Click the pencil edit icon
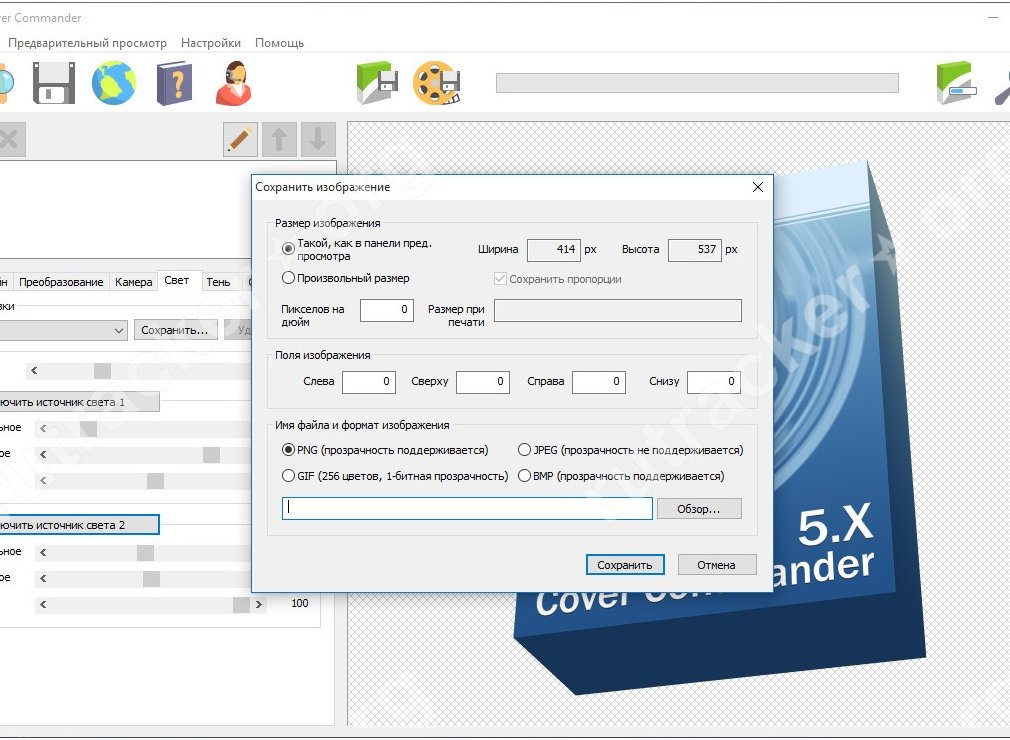This screenshot has height=740, width=1010. [240, 139]
